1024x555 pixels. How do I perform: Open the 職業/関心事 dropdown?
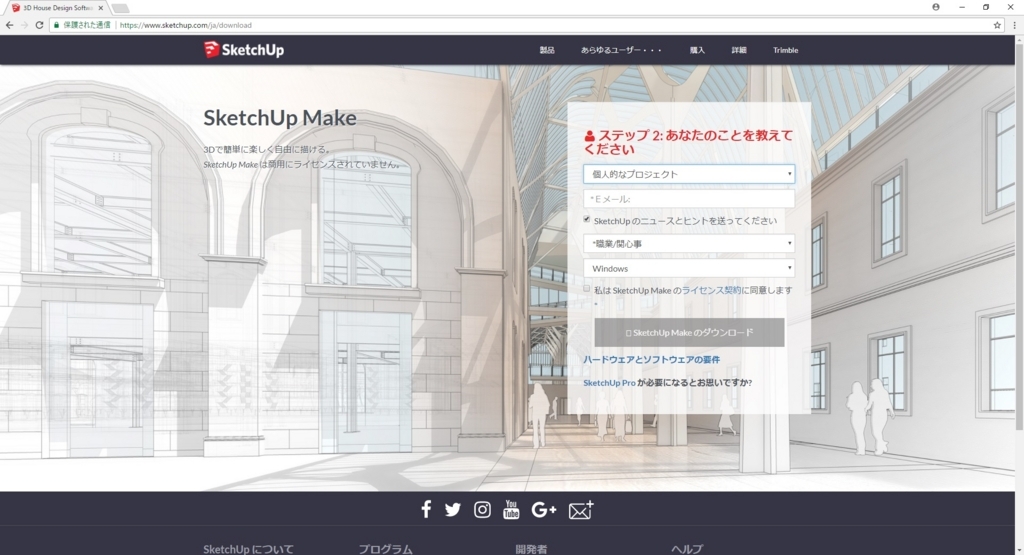pyautogui.click(x=689, y=244)
